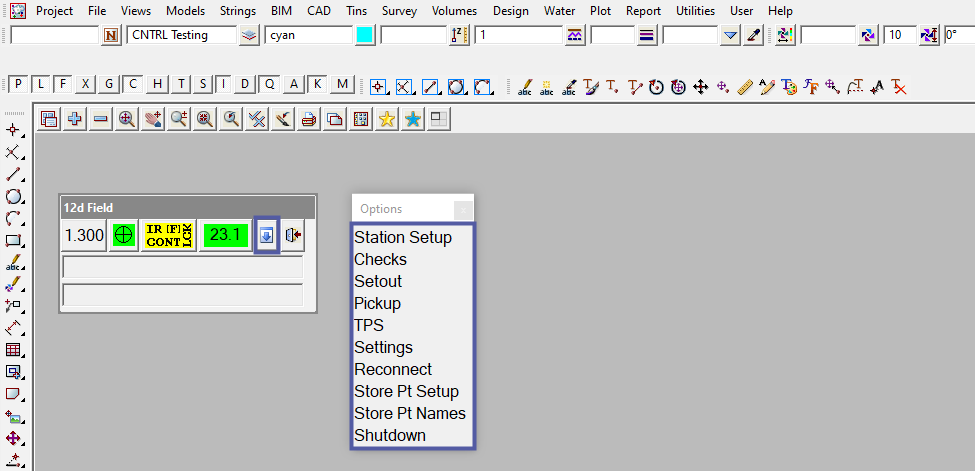Toggle the G snap button
975x471 pixels.
tap(109, 84)
